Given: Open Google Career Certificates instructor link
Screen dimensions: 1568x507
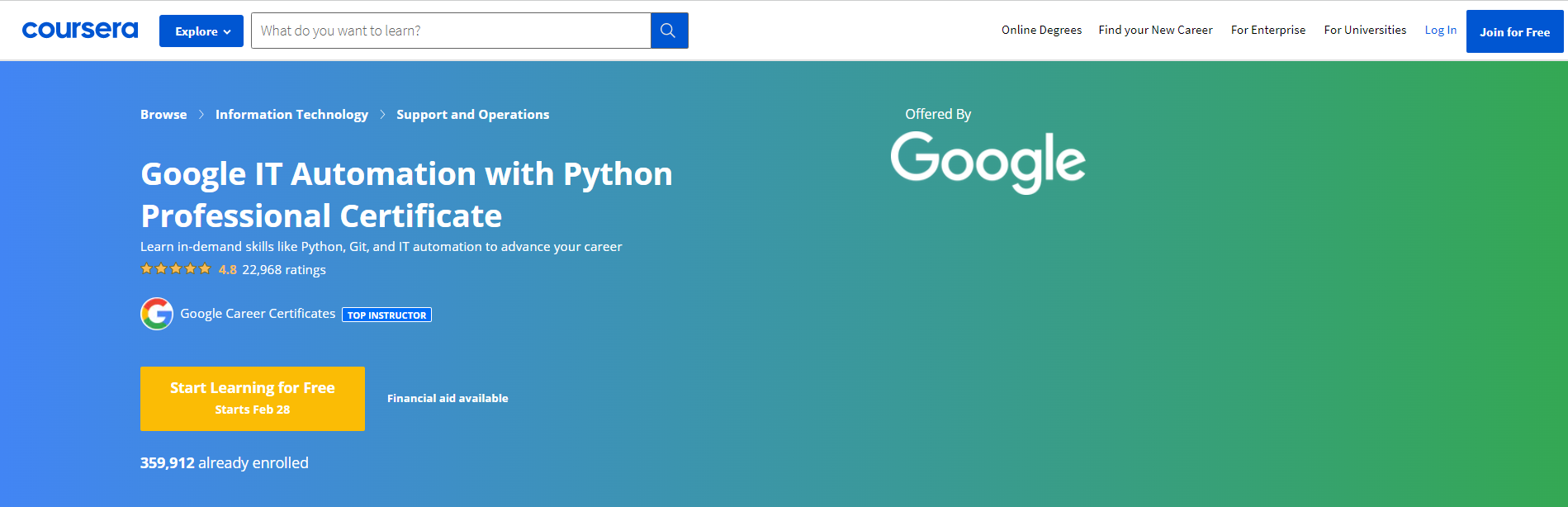Looking at the screenshot, I should click(258, 314).
